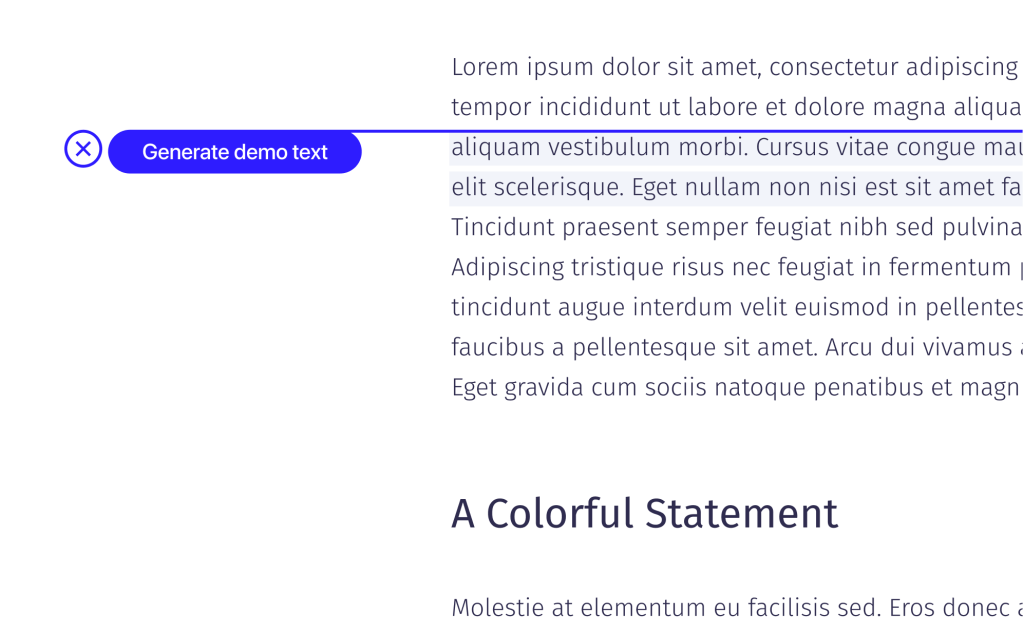The image size is (1023, 633).
Task: Click the word "Statement" in the heading
Action: (x=741, y=514)
